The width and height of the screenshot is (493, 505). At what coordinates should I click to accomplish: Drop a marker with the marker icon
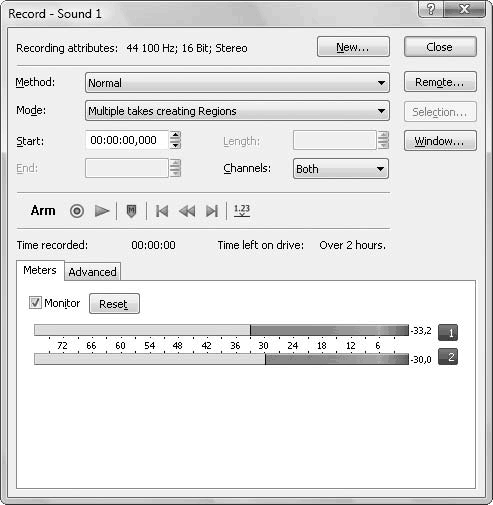coord(132,211)
